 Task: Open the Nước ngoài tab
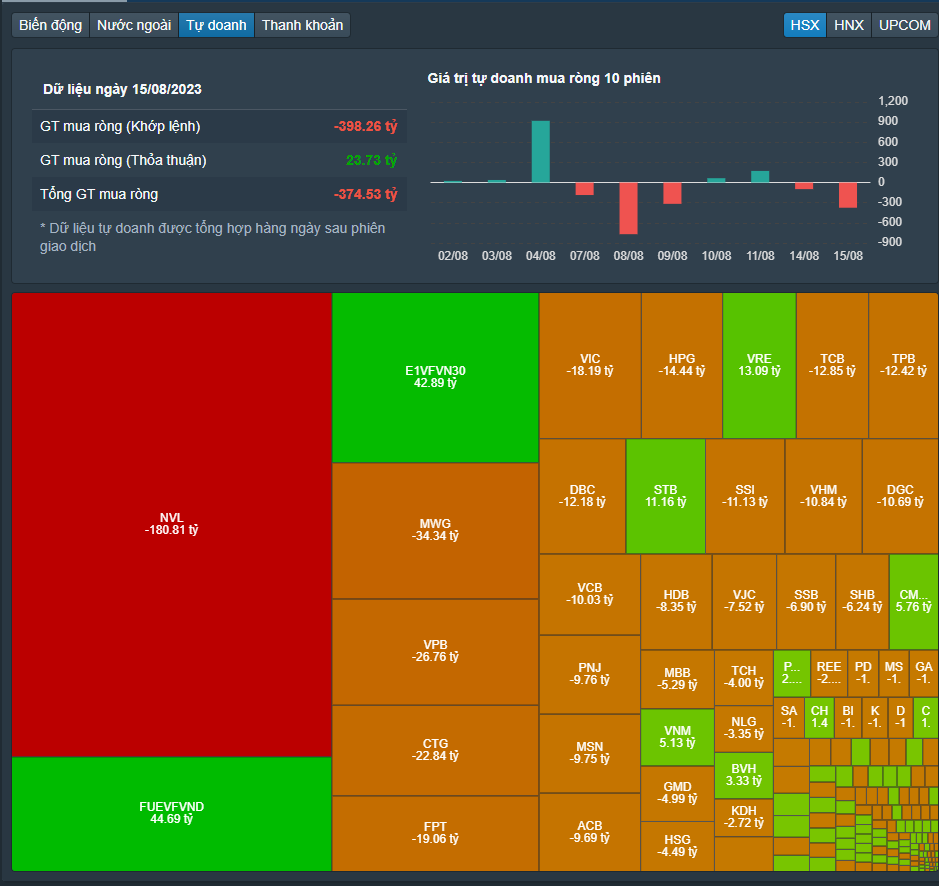coord(134,25)
